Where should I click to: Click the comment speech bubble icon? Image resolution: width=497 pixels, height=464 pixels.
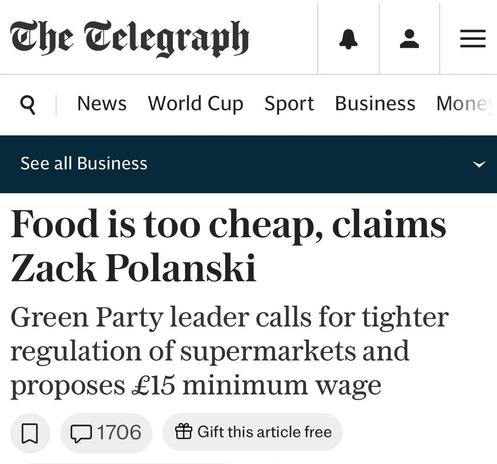pos(81,433)
